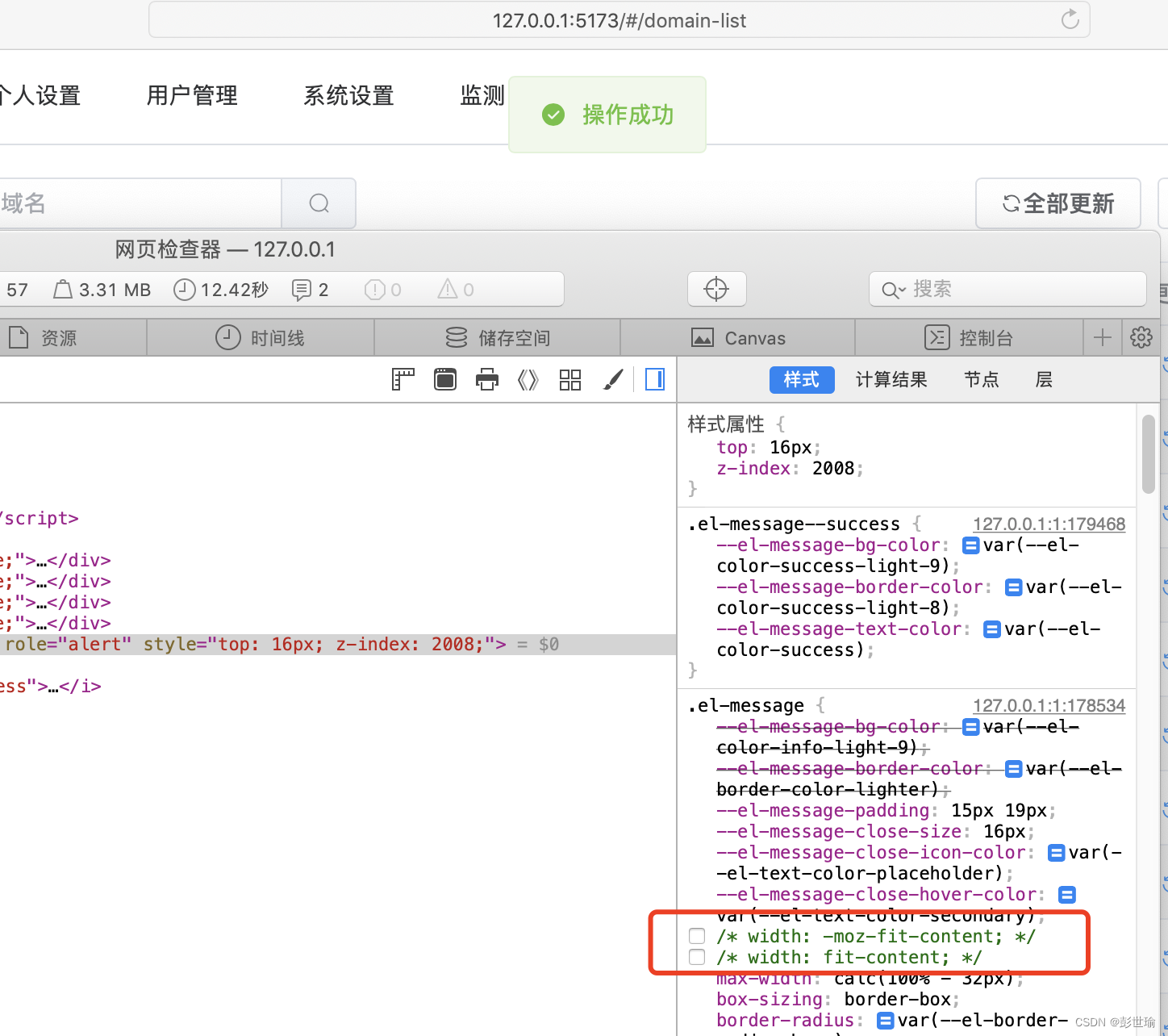Image resolution: width=1168 pixels, height=1036 pixels.
Task: Click variable icon for --el-message-close-icon-color
Action: (1056, 853)
